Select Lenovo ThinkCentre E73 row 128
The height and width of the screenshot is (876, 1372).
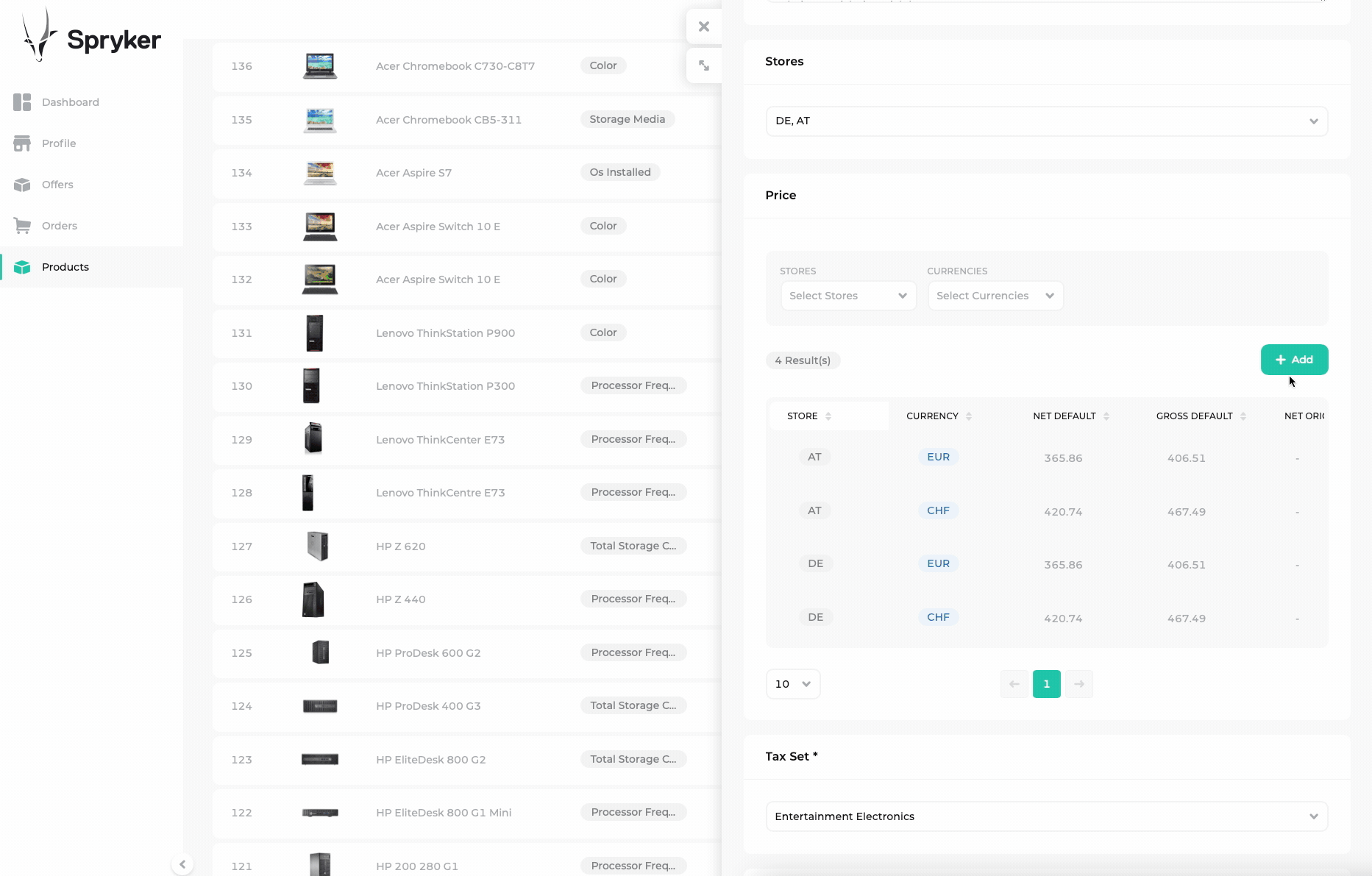point(467,493)
